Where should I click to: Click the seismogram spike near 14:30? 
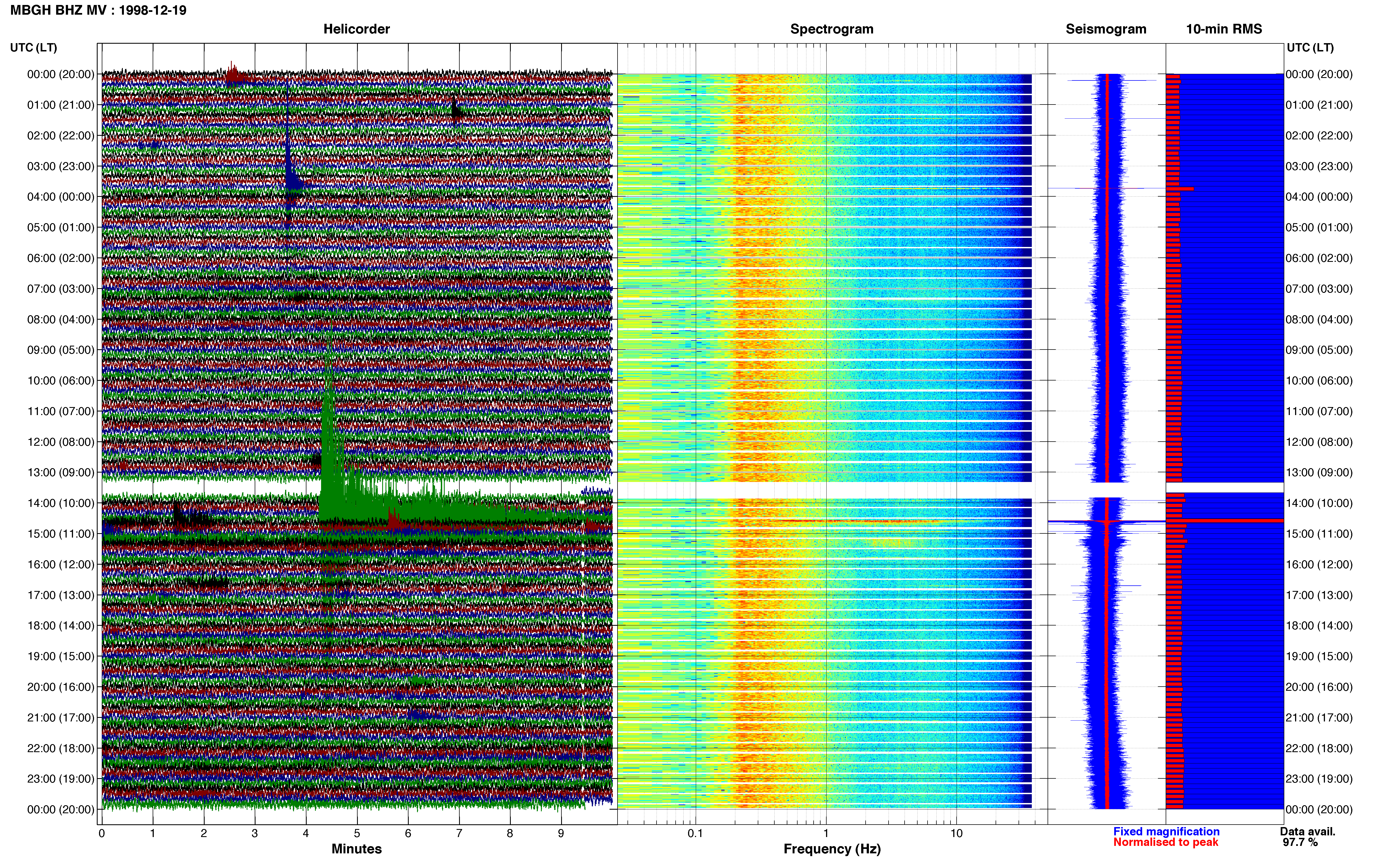point(1106,521)
